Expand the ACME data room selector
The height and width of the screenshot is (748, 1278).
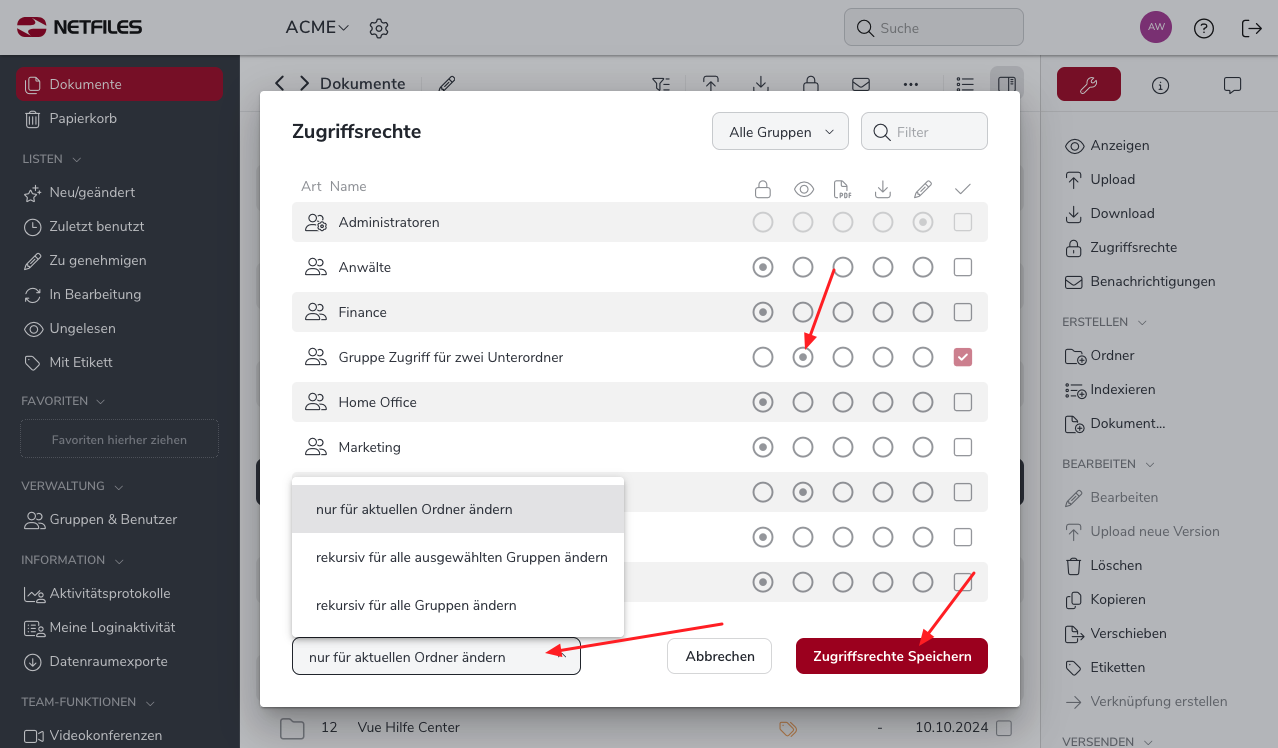click(x=317, y=28)
